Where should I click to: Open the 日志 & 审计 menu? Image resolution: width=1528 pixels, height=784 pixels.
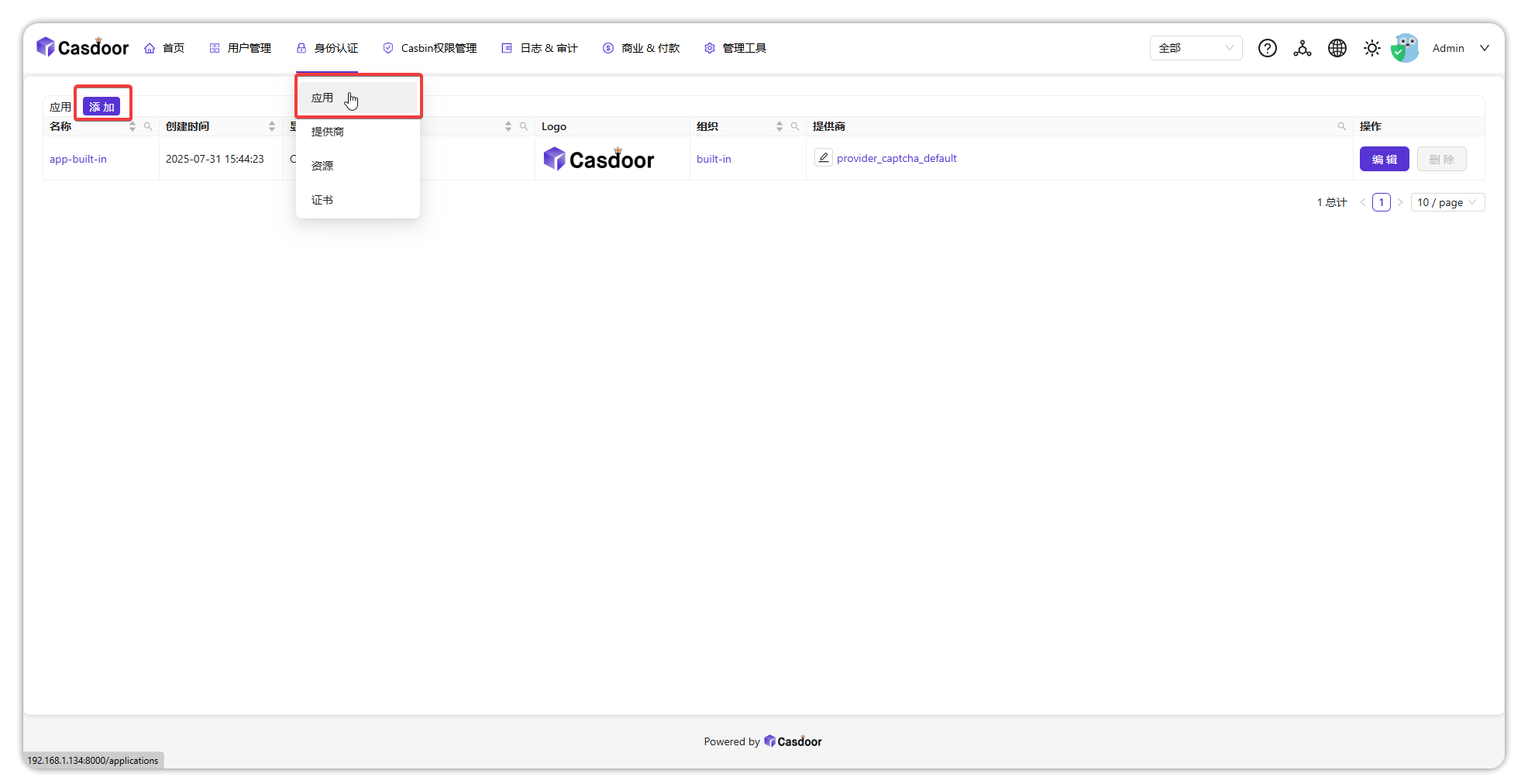(x=539, y=47)
